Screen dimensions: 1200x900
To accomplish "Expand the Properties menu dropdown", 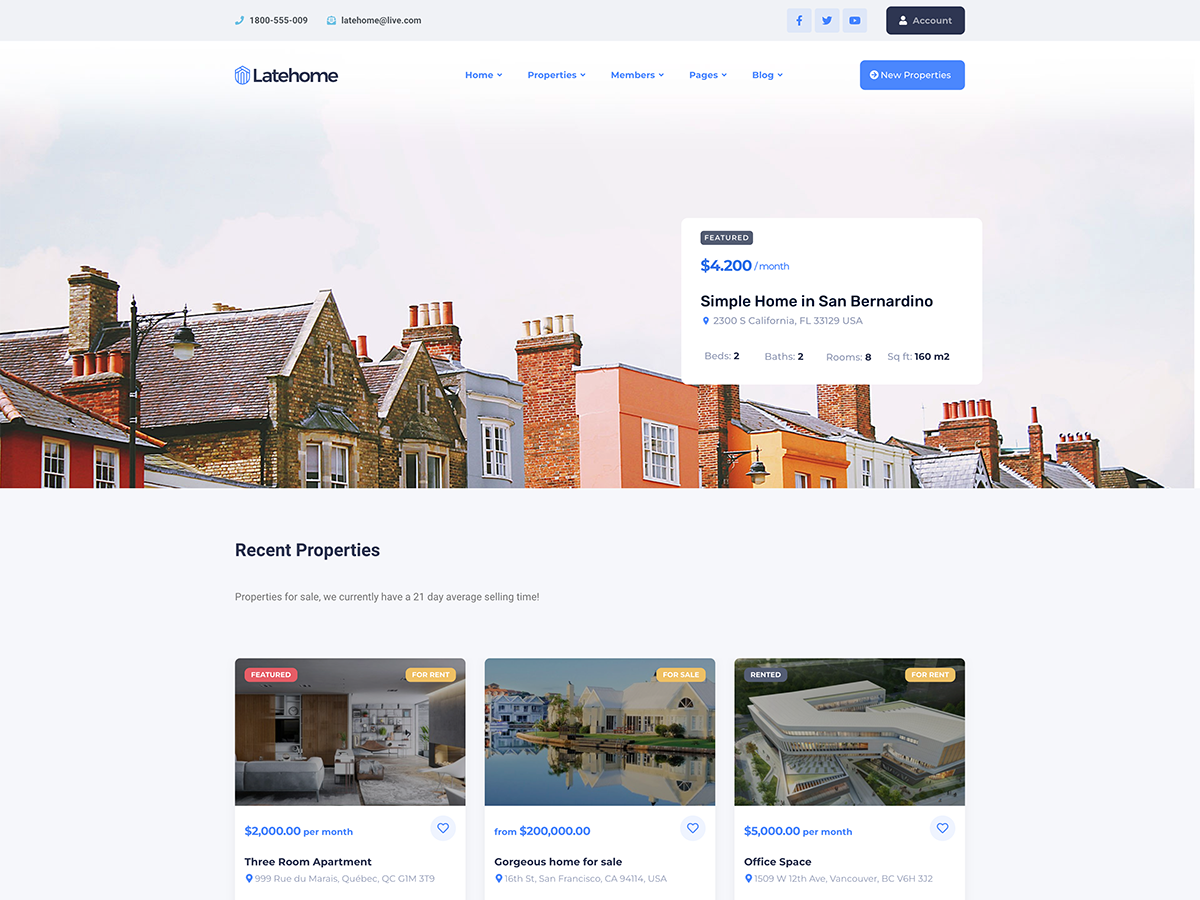I will pyautogui.click(x=557, y=75).
